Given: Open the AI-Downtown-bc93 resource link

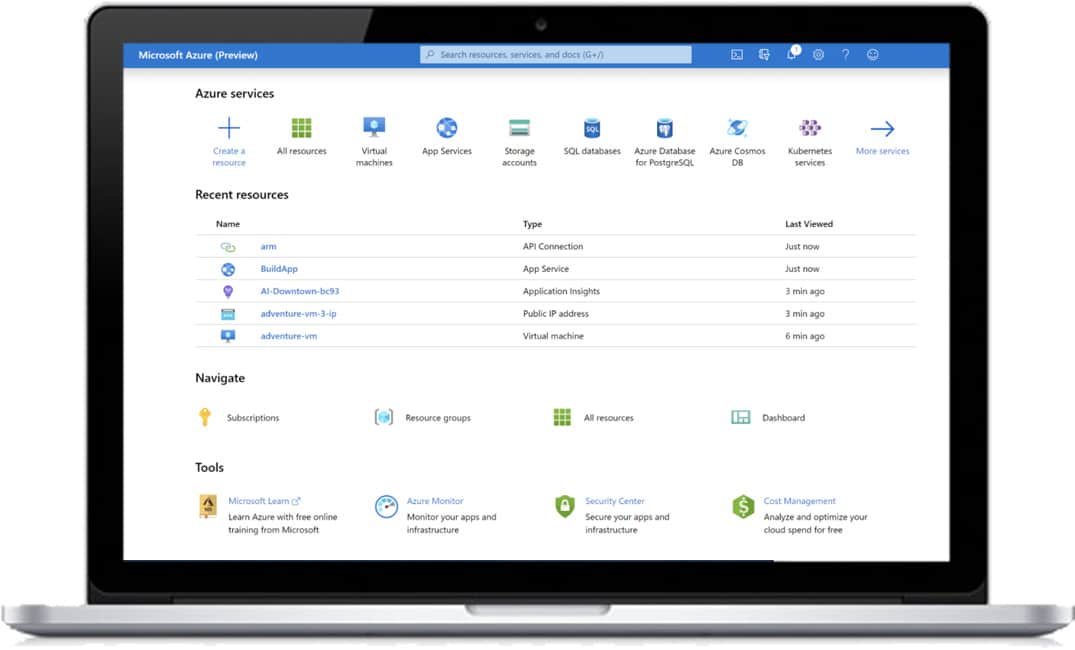Looking at the screenshot, I should pos(300,291).
